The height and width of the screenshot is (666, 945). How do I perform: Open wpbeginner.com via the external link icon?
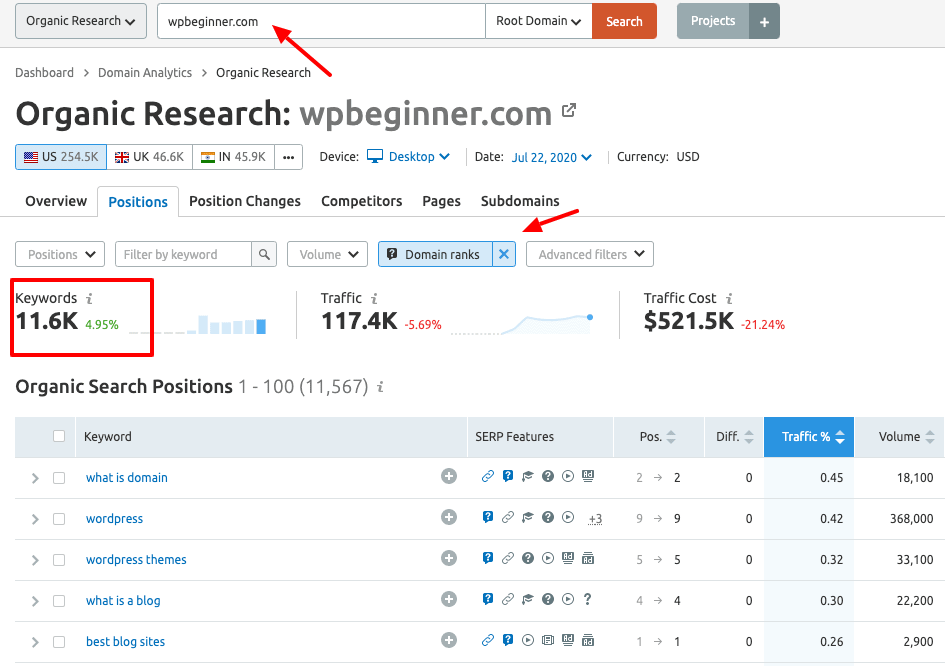pyautogui.click(x=568, y=110)
